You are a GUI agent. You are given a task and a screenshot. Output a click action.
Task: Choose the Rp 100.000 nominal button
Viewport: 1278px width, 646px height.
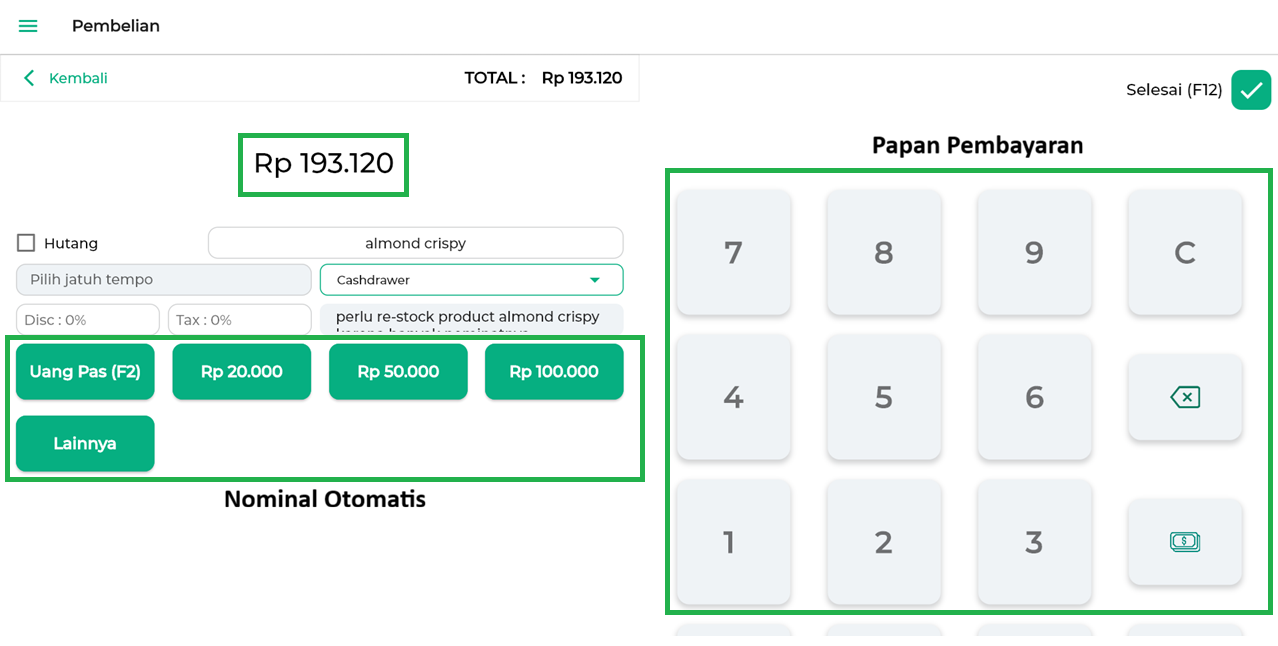point(554,372)
